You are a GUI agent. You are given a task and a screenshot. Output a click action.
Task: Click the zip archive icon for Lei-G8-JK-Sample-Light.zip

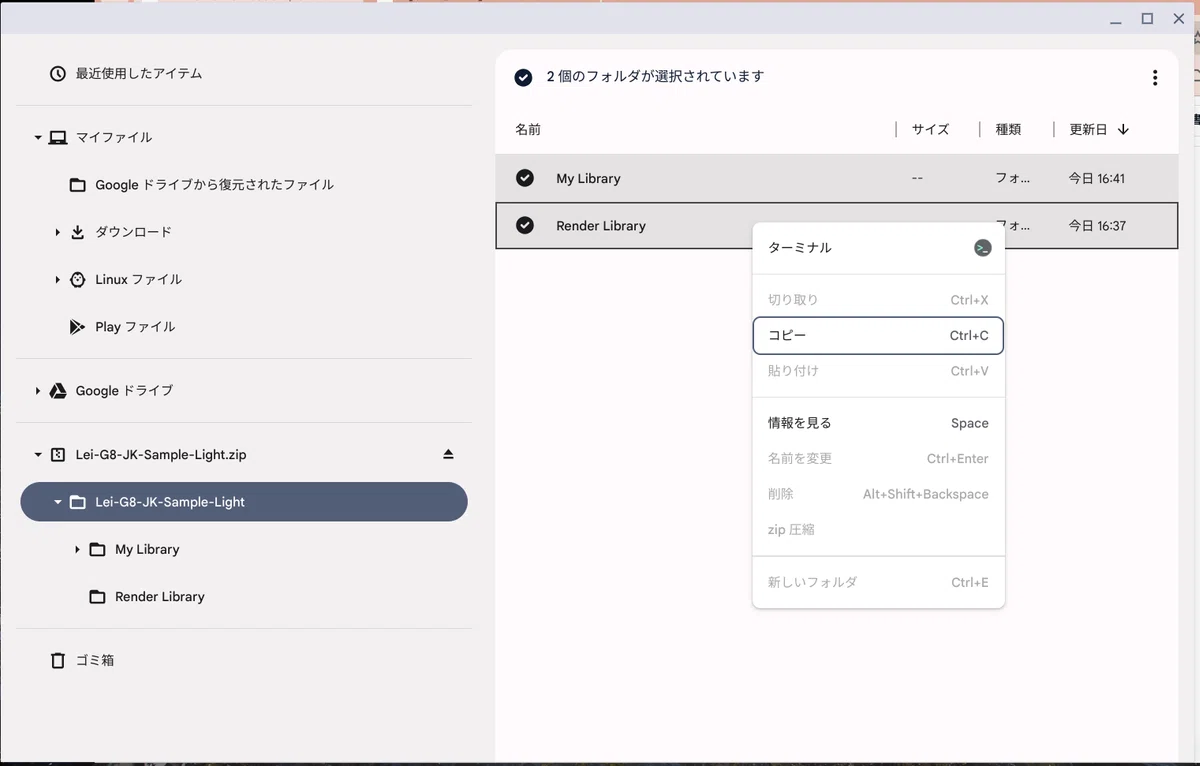coord(58,455)
